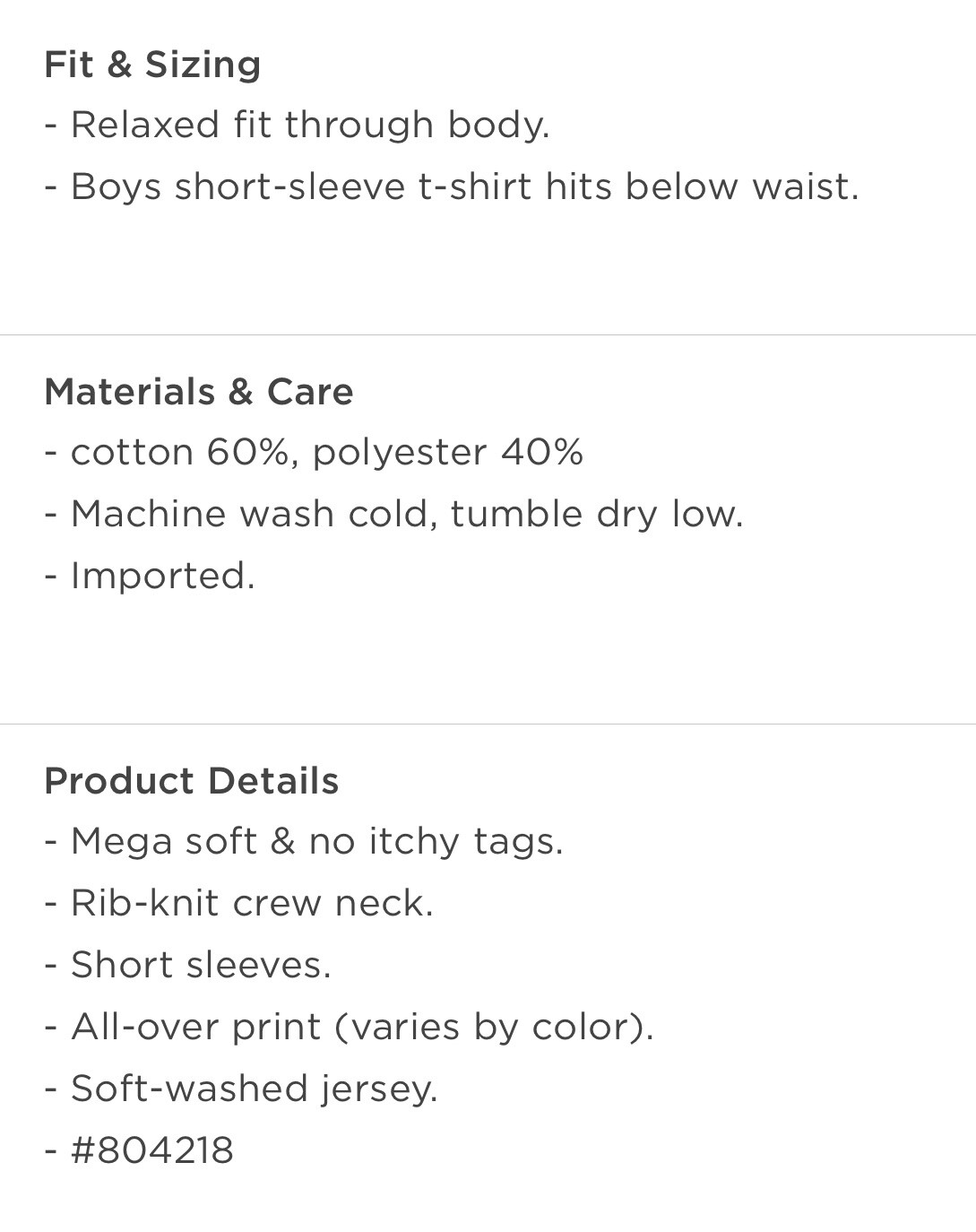Click the 'Machine wash cold' care line

click(x=394, y=514)
